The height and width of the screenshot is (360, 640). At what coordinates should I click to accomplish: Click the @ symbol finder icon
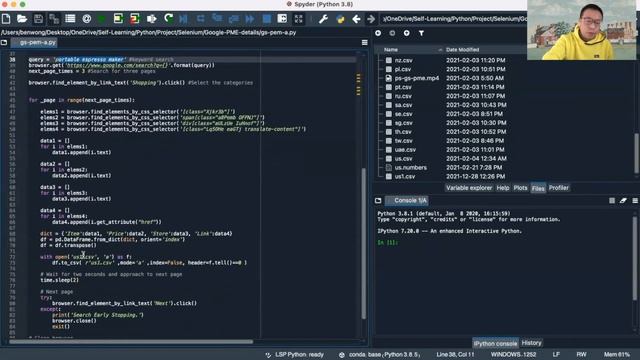87,19
